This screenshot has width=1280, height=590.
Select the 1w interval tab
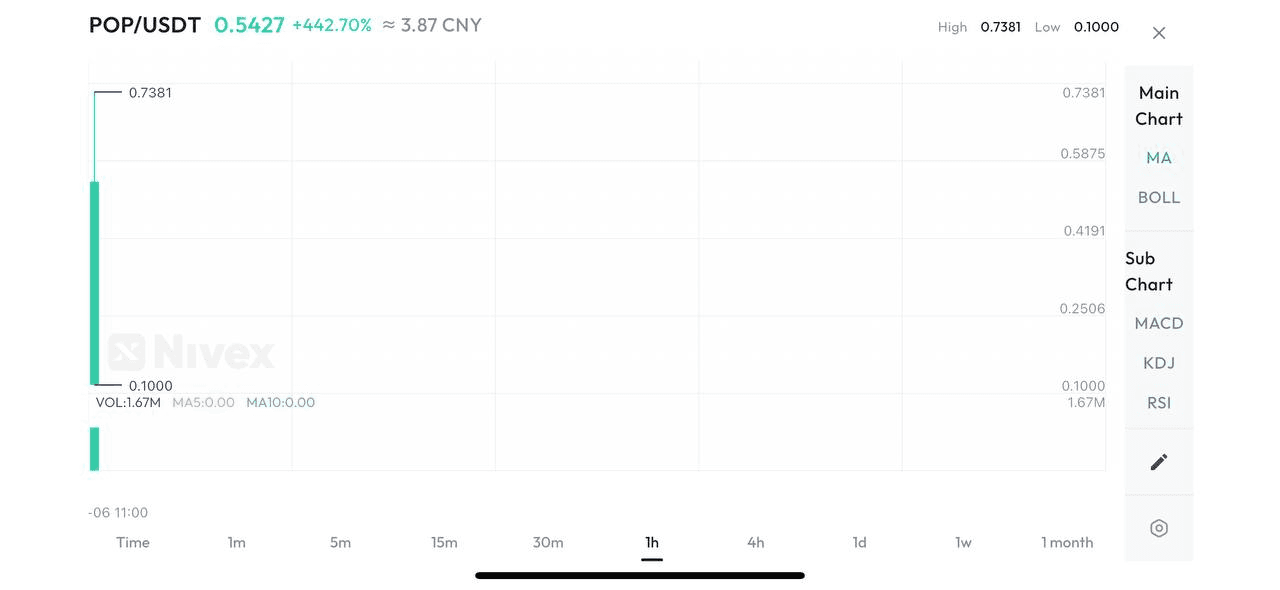(963, 542)
